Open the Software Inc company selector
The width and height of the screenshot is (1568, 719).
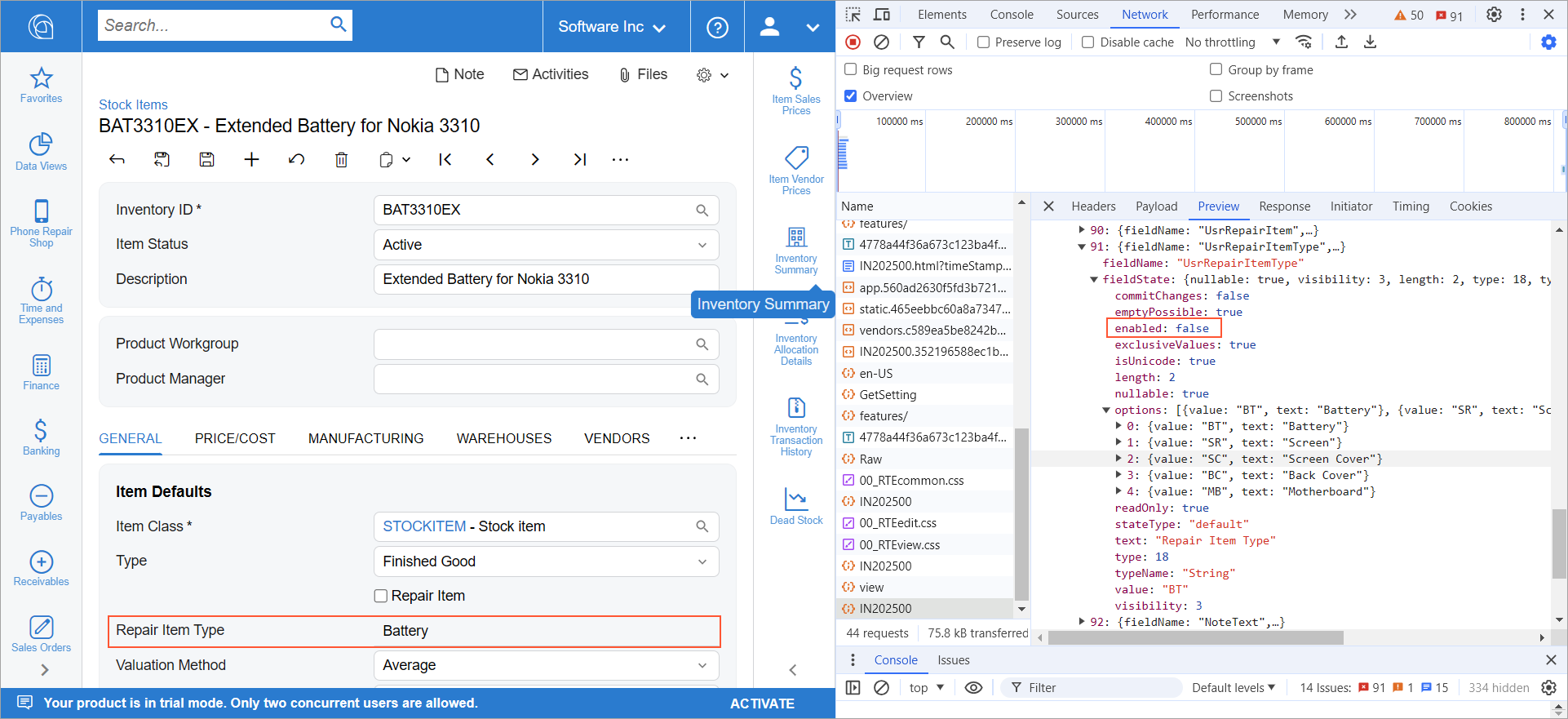click(x=612, y=27)
